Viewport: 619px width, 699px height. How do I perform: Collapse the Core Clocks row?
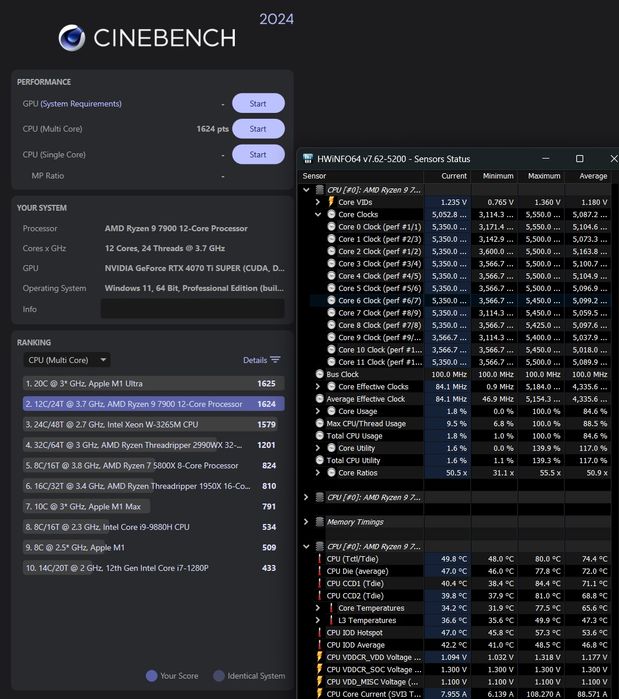318,214
